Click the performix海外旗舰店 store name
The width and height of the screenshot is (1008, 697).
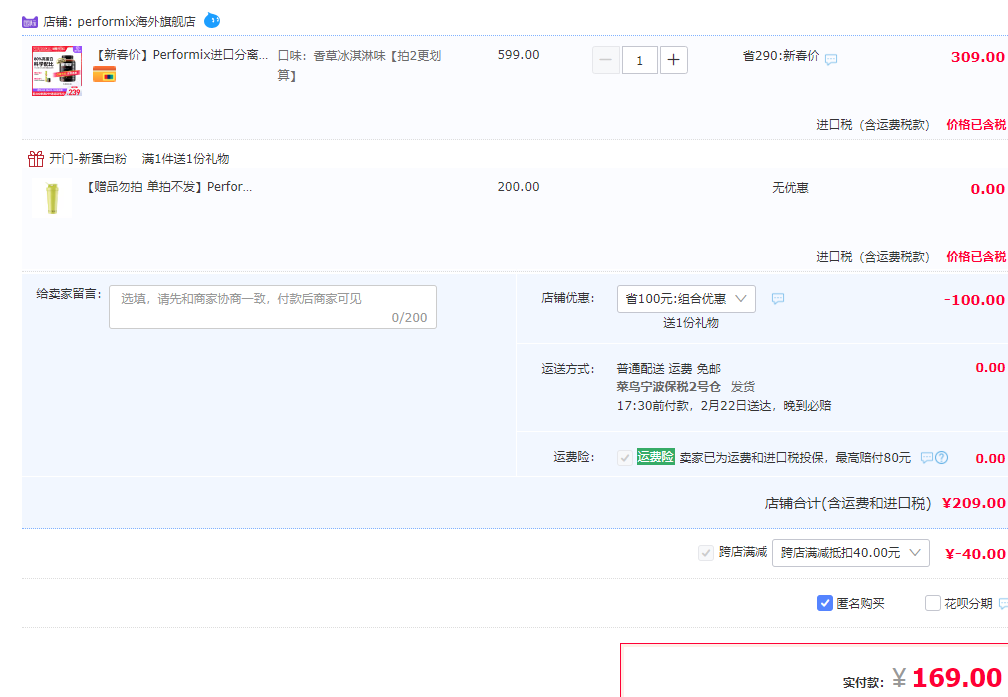tap(136, 21)
